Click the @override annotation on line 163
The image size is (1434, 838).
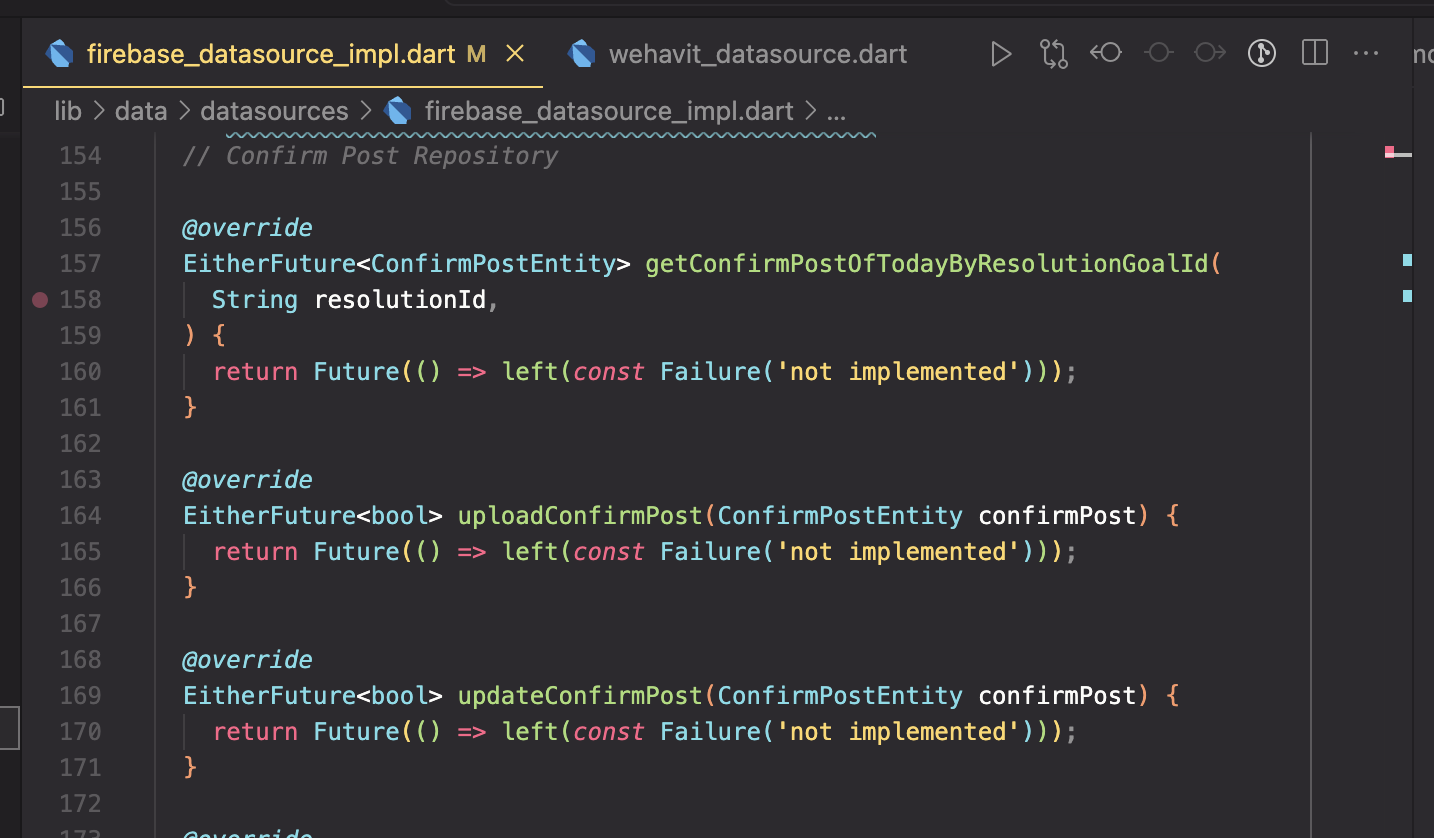(x=247, y=480)
